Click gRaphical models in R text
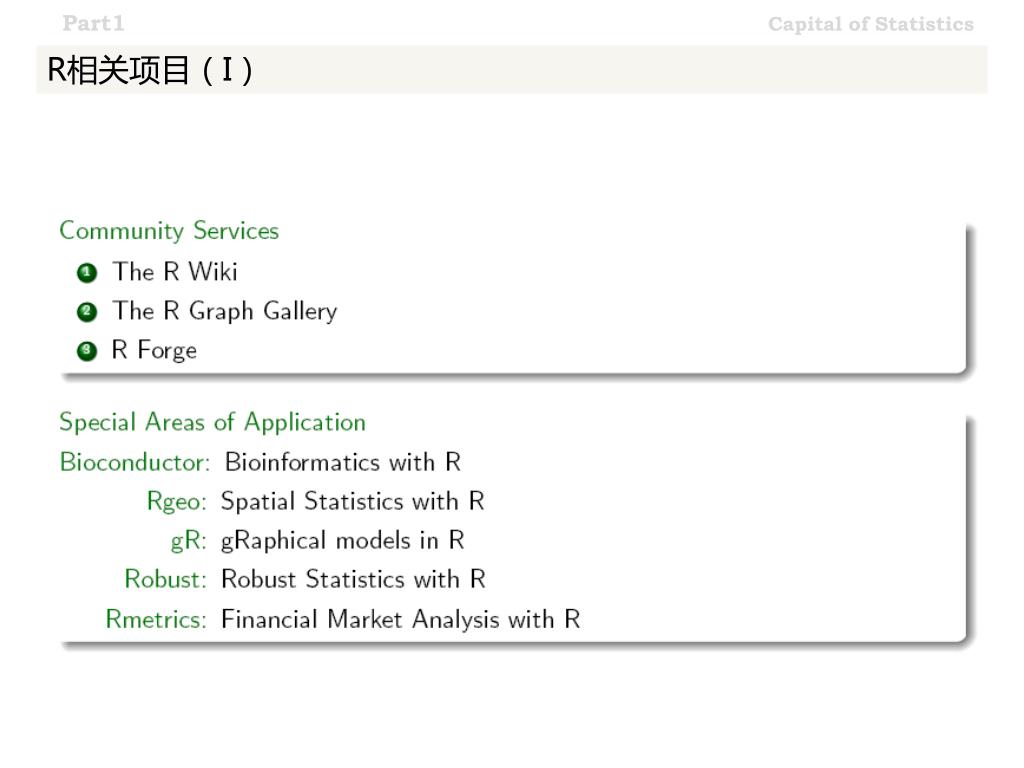The width and height of the screenshot is (1024, 768). pyautogui.click(x=343, y=541)
